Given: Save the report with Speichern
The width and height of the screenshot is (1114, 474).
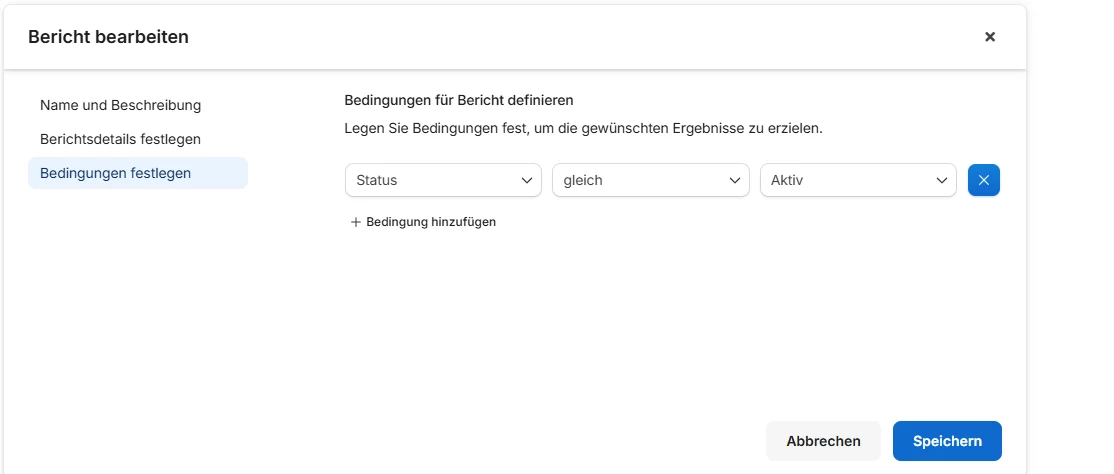Looking at the screenshot, I should [x=947, y=441].
